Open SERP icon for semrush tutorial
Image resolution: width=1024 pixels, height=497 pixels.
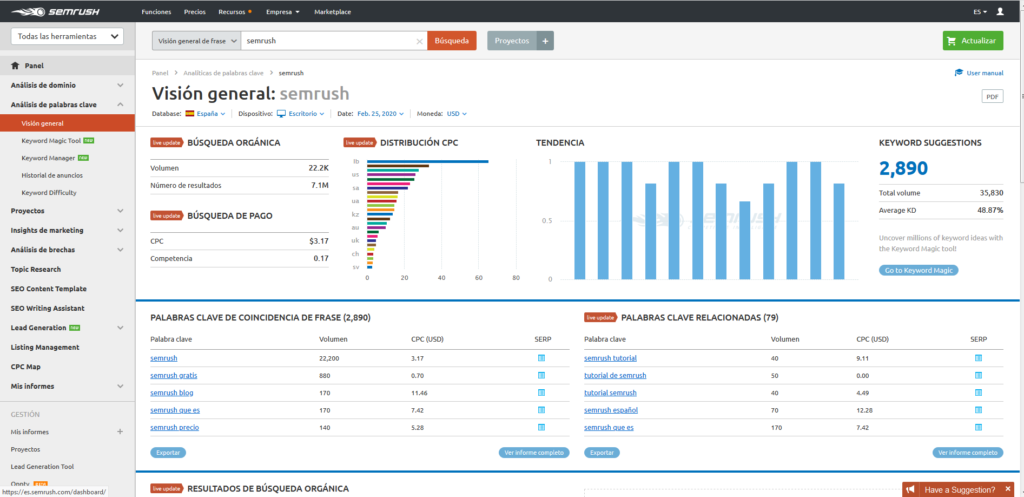[978, 358]
